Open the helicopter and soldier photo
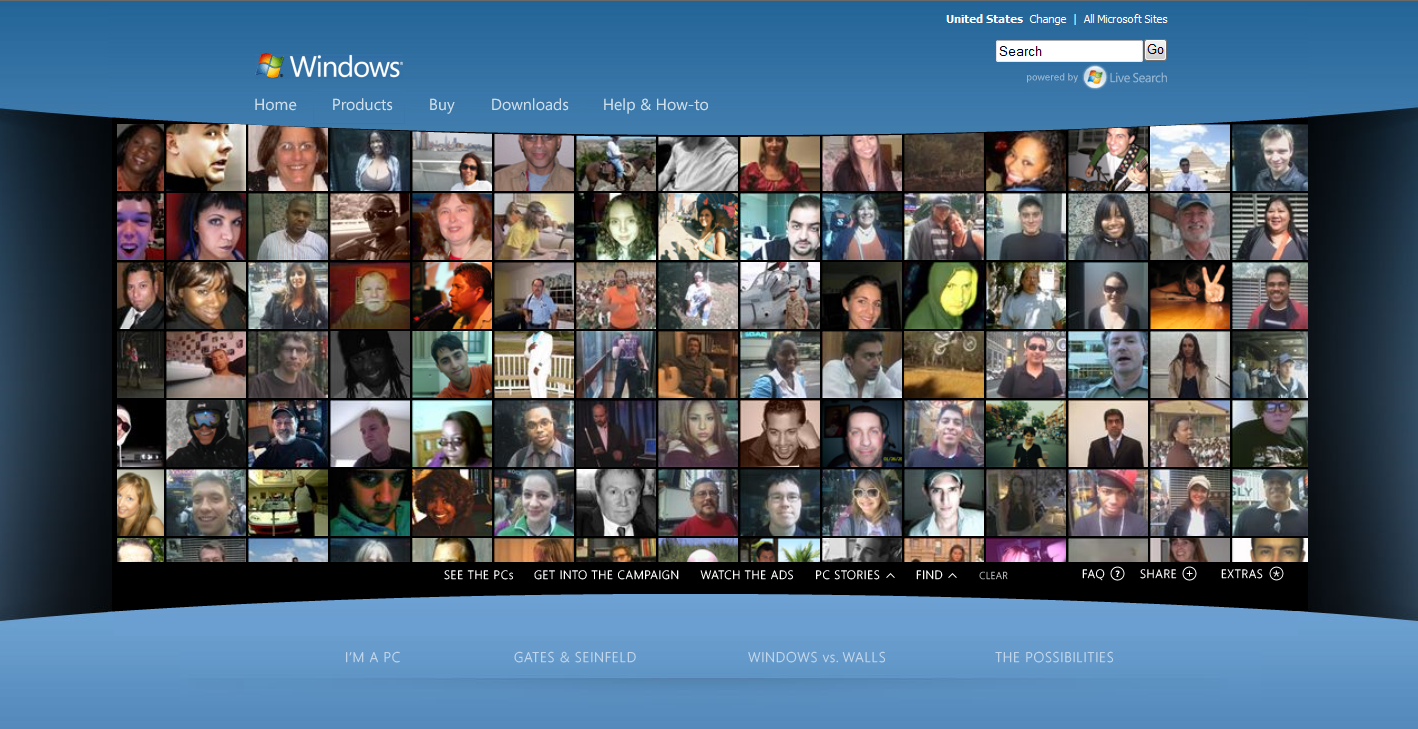The image size is (1418, 729). click(780, 296)
